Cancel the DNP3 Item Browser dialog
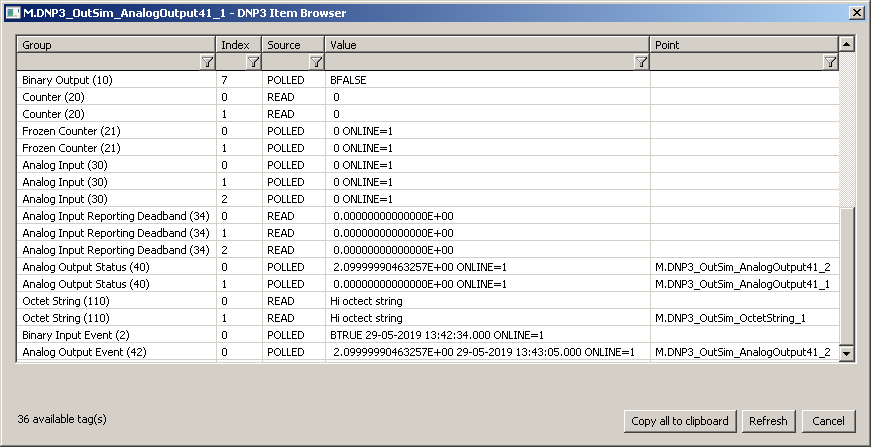The width and height of the screenshot is (871, 447). [829, 421]
